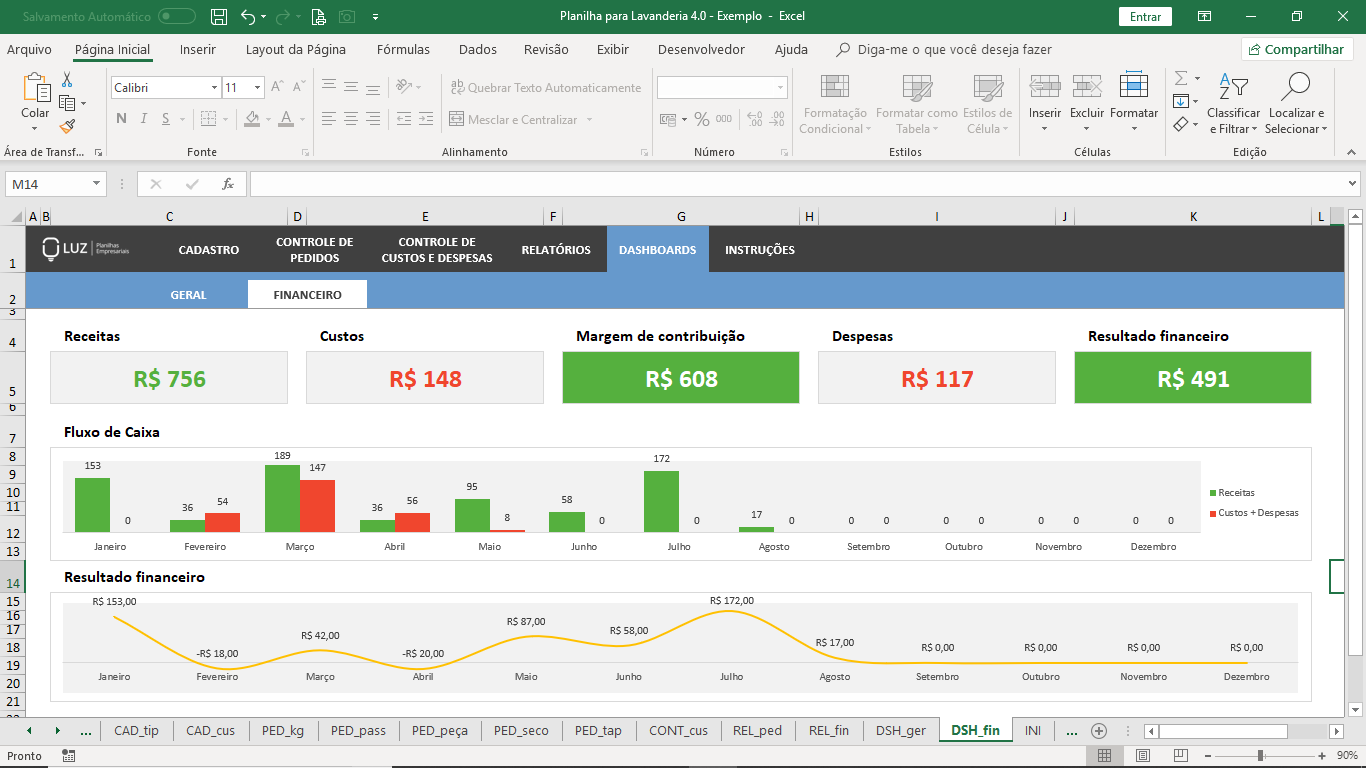Image resolution: width=1366 pixels, height=768 pixels.
Task: Switch to the Inserir ribbon tab
Action: tap(198, 49)
